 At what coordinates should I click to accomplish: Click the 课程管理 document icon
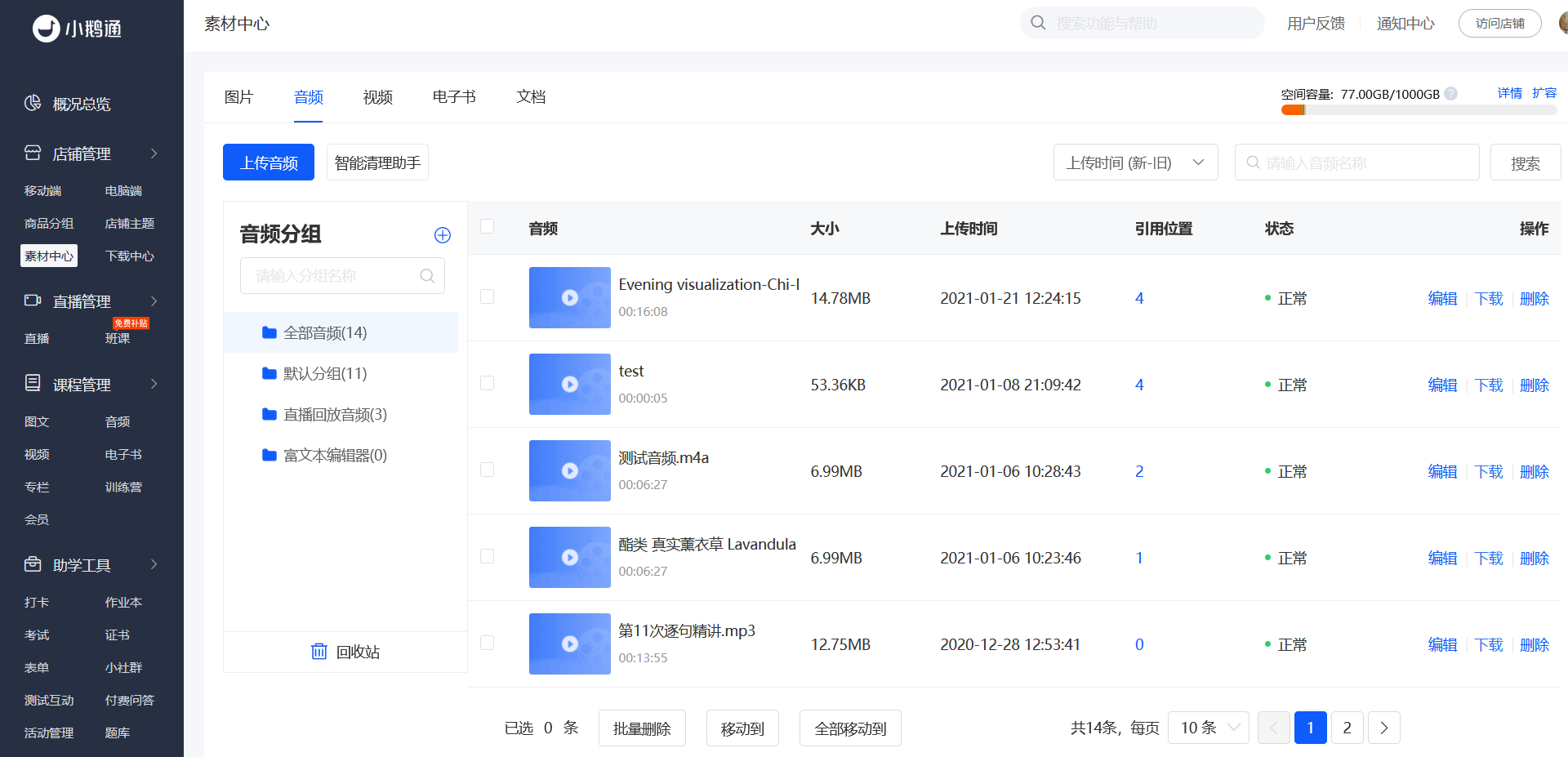(x=33, y=383)
